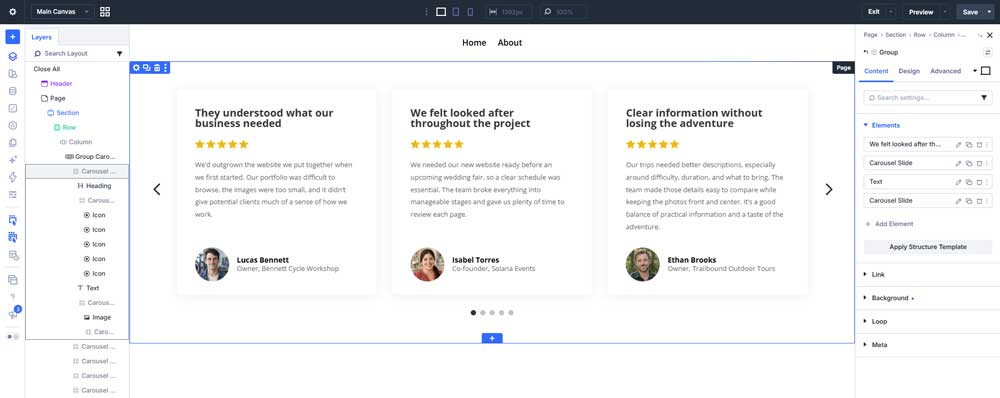Open the stacked windows icon in sidebar
This screenshot has height=398, width=1000.
(x=13, y=279)
